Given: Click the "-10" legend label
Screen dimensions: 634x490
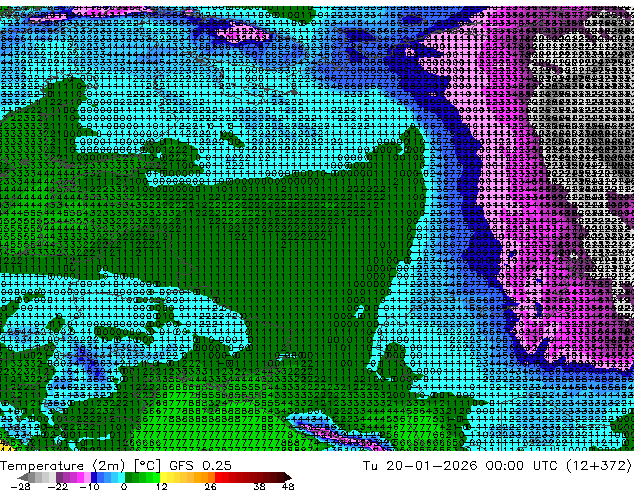Looking at the screenshot, I should (89, 486).
